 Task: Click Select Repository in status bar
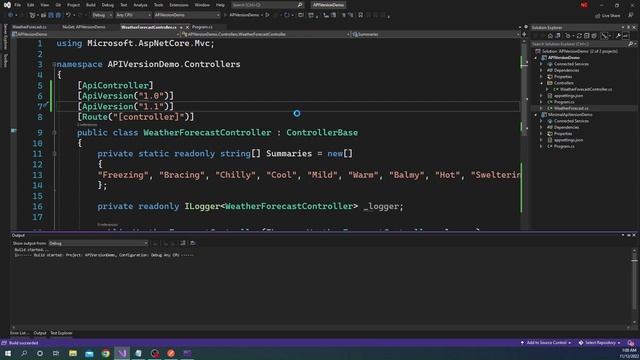click(600, 343)
